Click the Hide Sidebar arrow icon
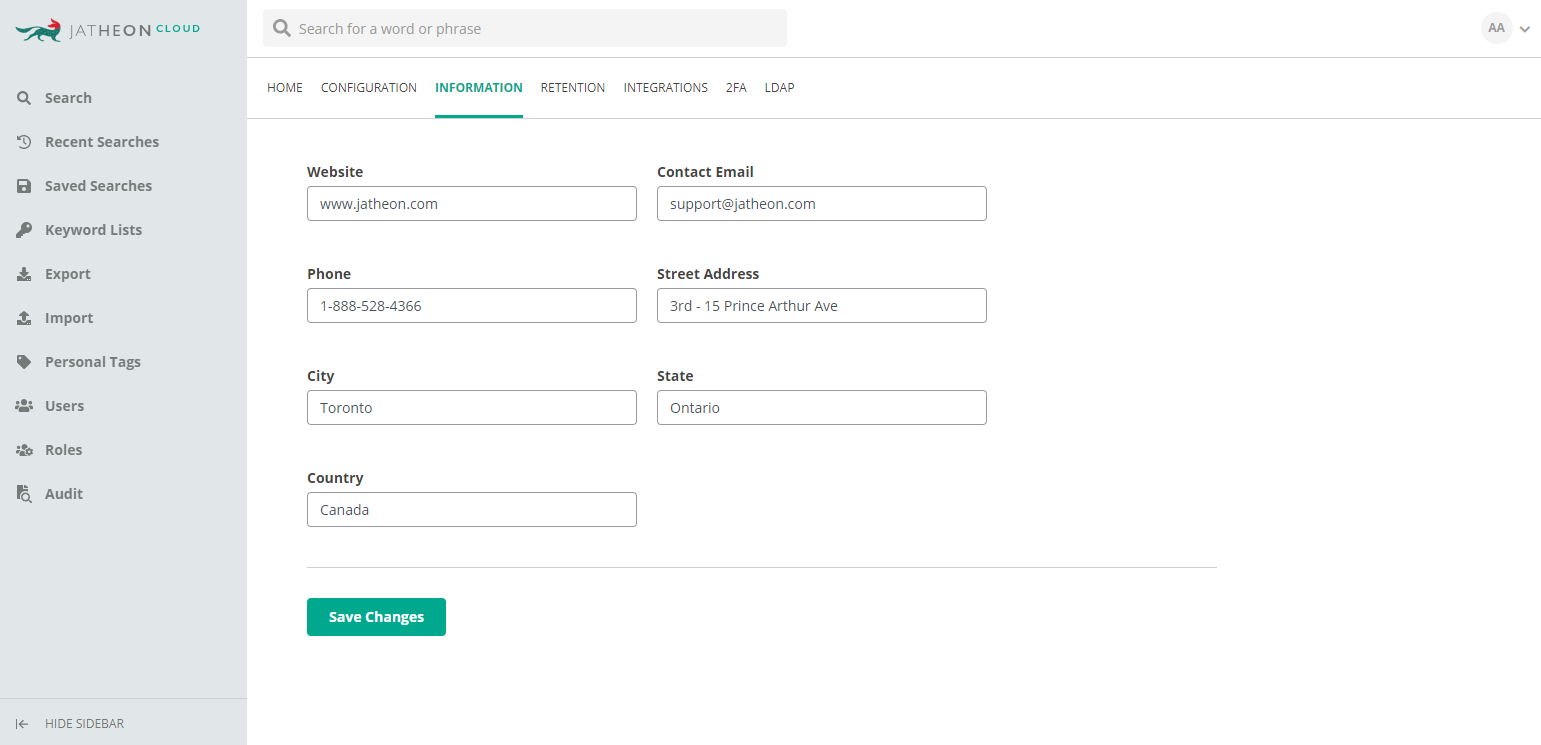Viewport: 1541px width, 745px height. [22, 724]
